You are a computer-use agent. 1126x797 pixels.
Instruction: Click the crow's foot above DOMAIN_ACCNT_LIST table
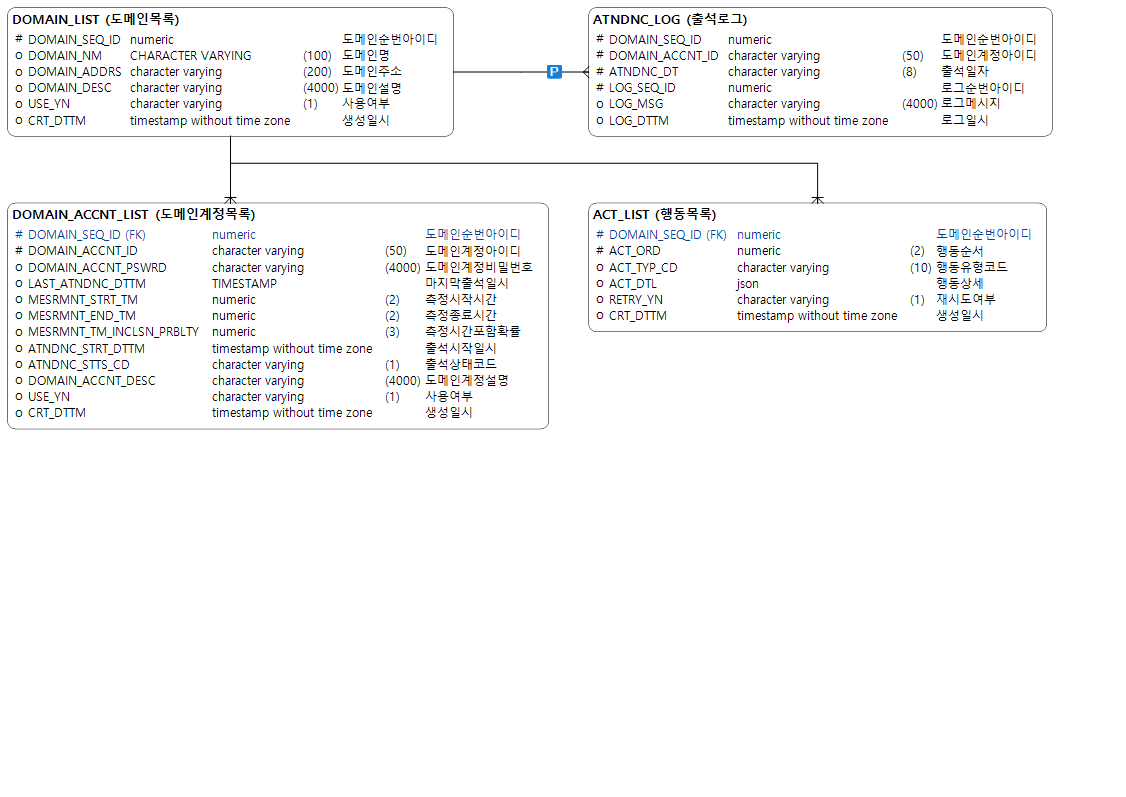[231, 198]
